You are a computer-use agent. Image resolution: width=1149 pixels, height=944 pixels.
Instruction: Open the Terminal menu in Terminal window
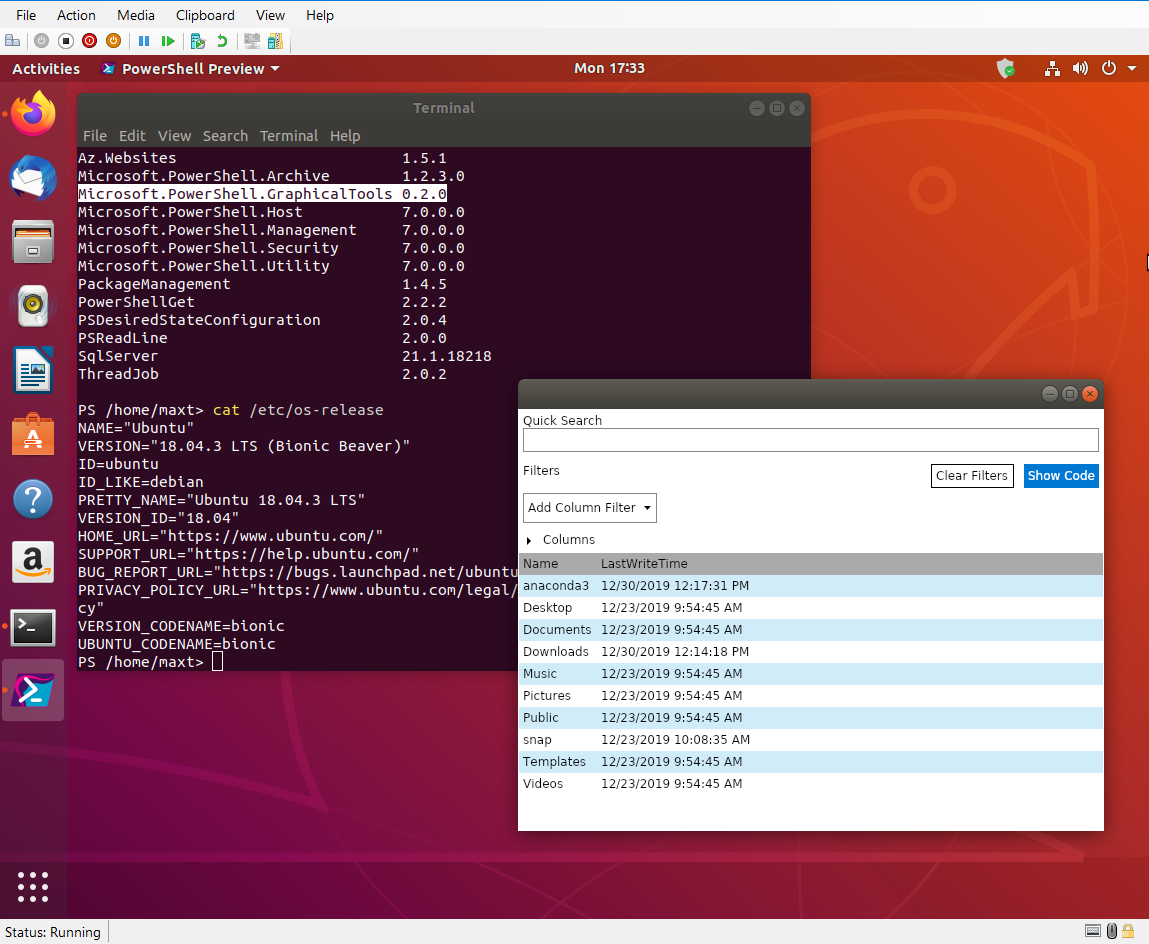[289, 136]
